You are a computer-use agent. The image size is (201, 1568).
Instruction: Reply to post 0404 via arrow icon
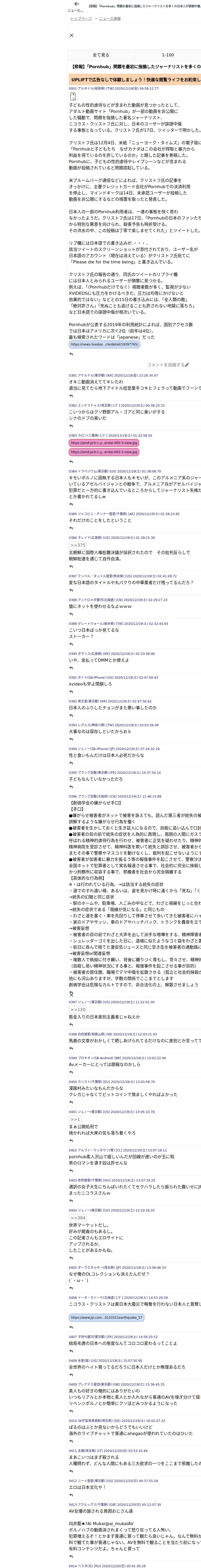pos(71,1258)
